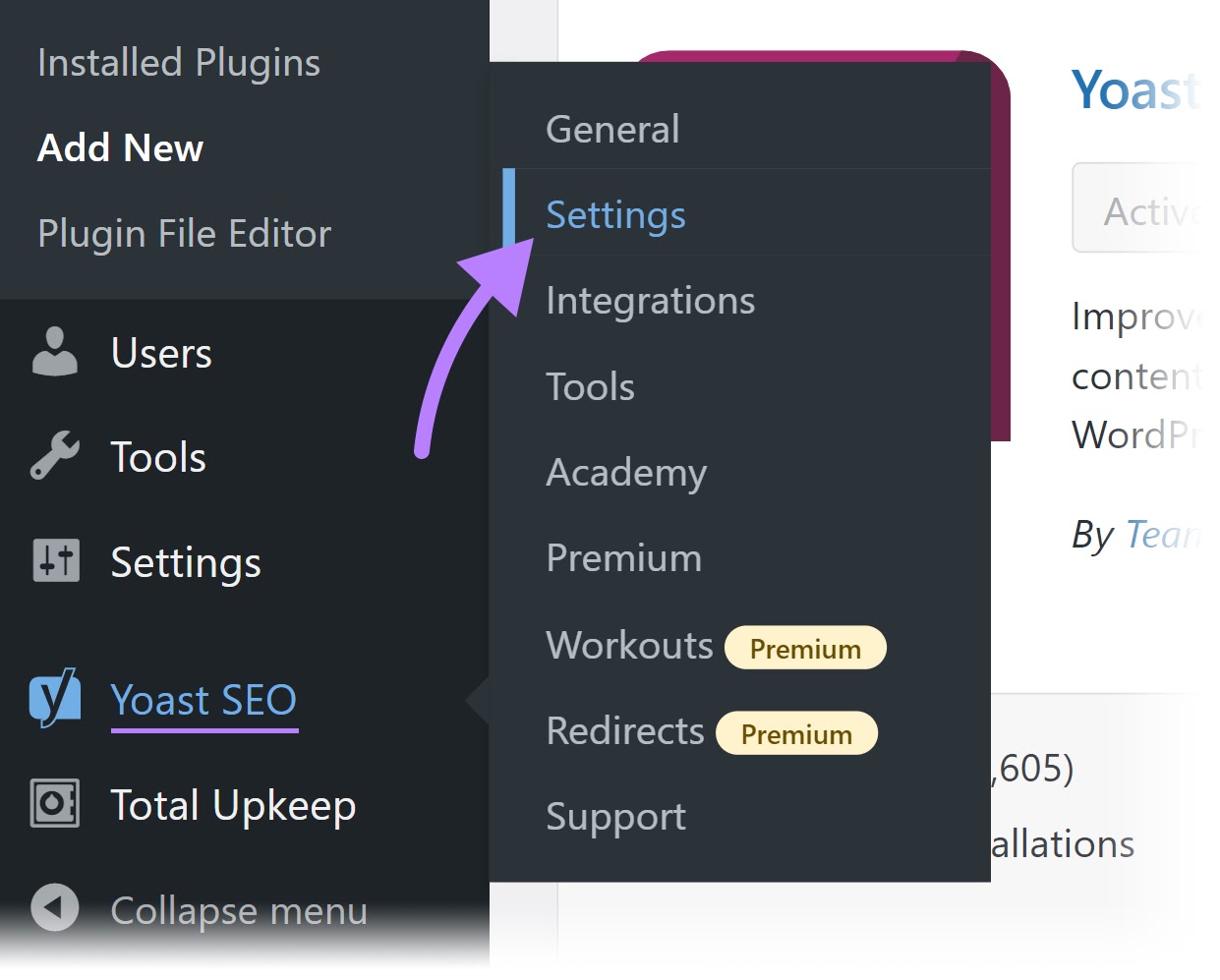Viewport: 1220px width, 980px height.
Task: Click the Active button on plugin card
Action: click(x=1137, y=208)
